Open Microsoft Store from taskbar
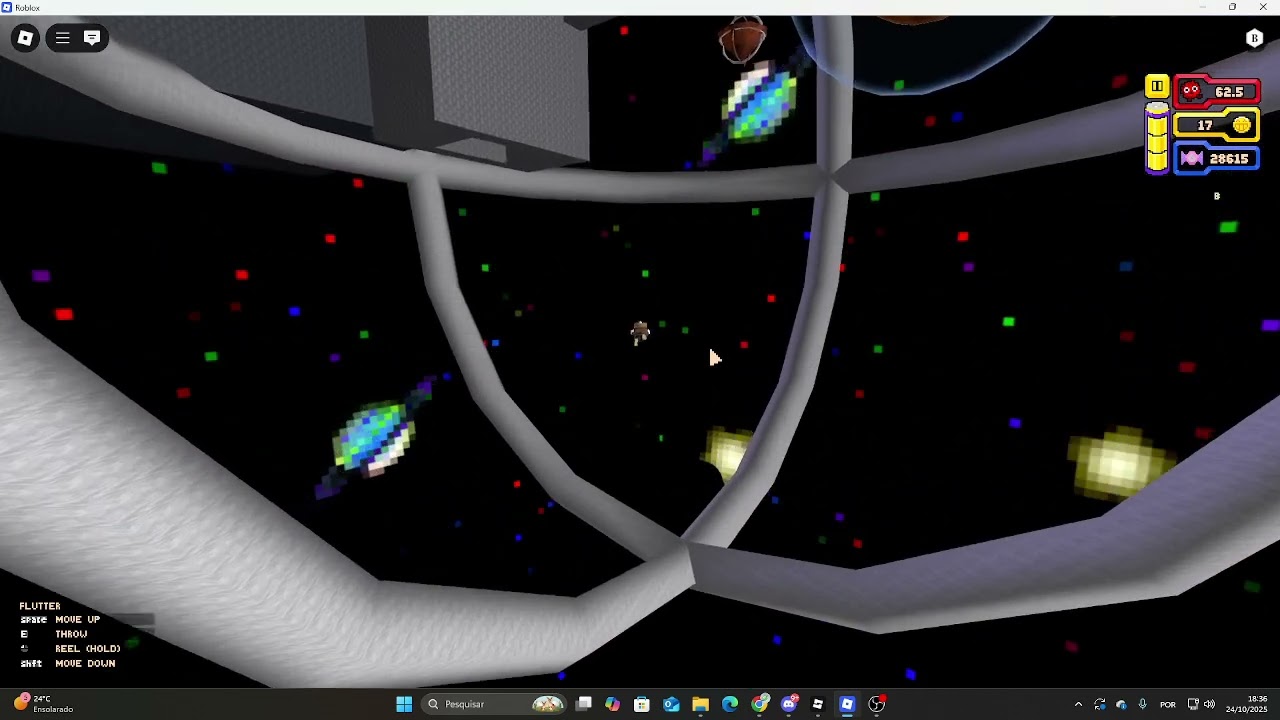1280x720 pixels. pos(642,704)
